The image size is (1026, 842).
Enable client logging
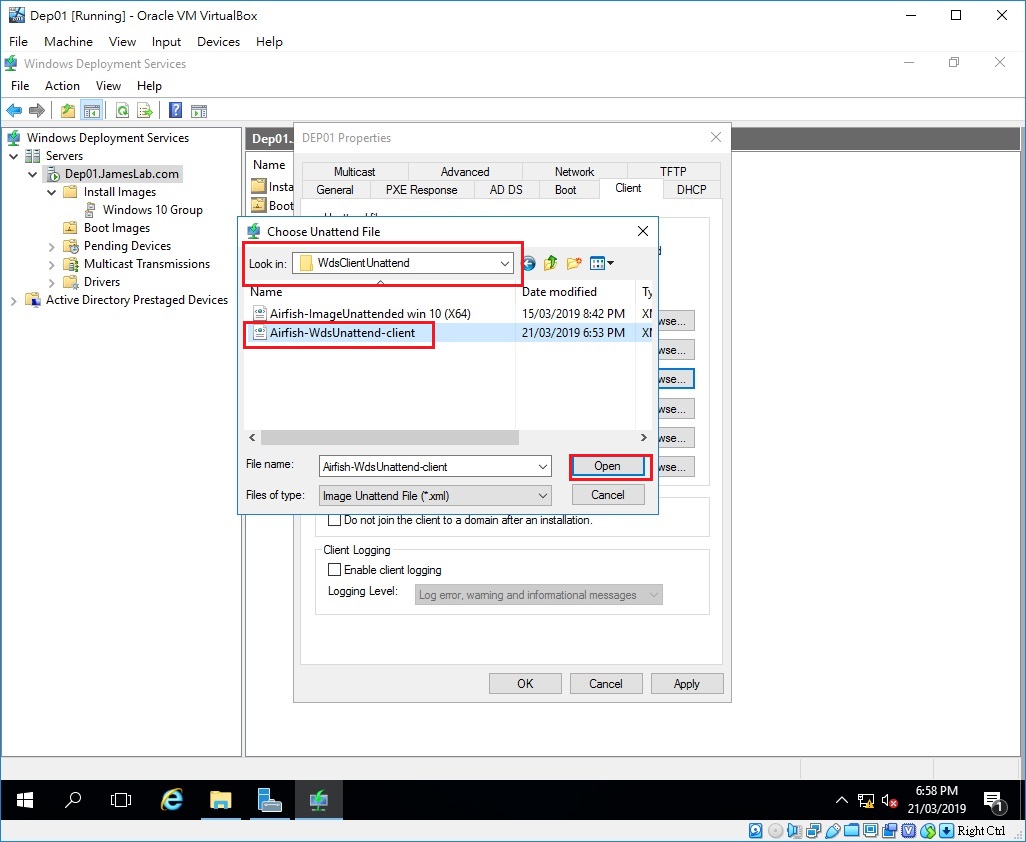(335, 568)
